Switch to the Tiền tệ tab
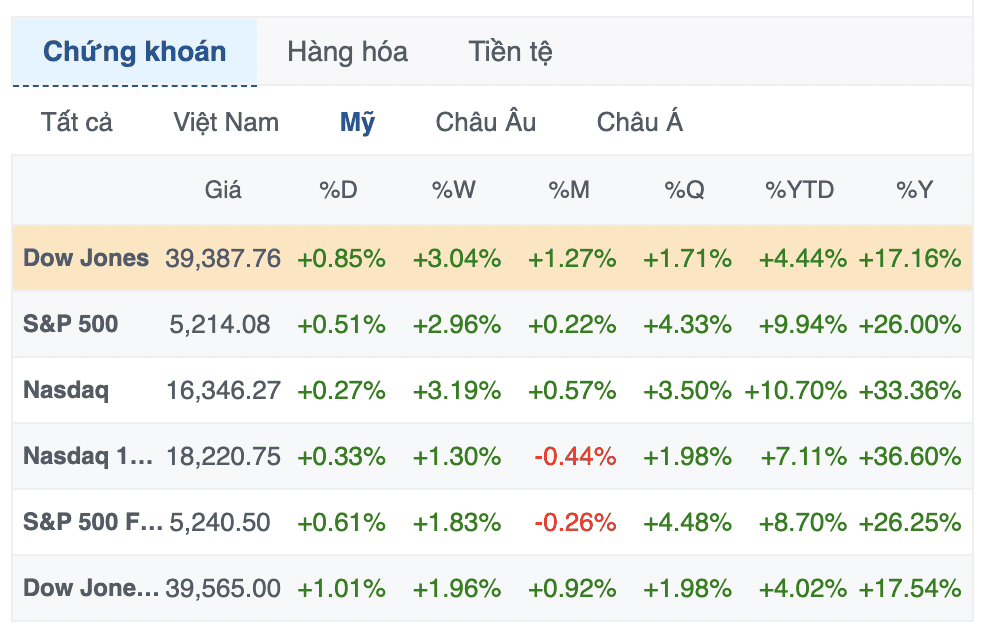This screenshot has width=982, height=636. point(510,51)
